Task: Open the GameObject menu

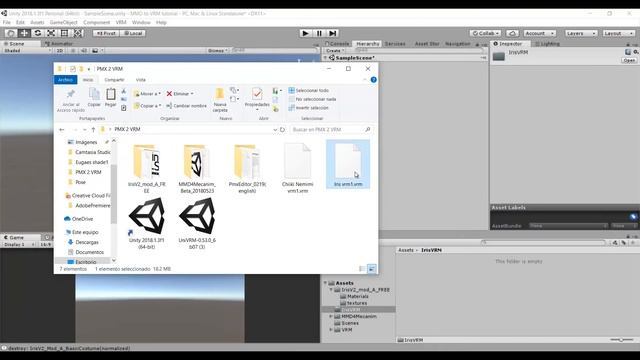Action: point(63,22)
